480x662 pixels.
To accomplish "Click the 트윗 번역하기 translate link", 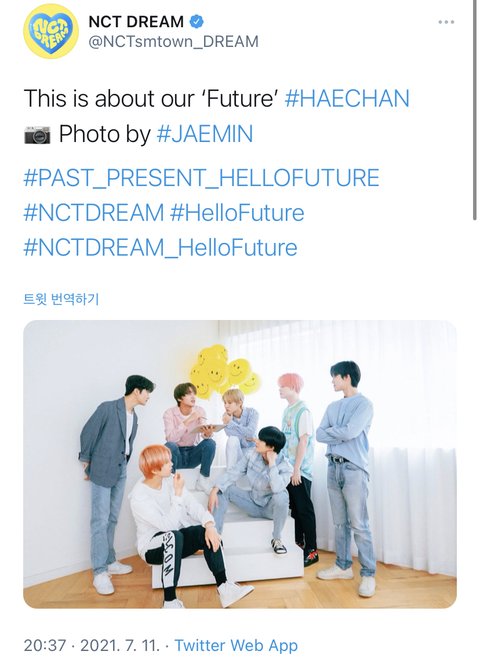I will click(61, 299).
